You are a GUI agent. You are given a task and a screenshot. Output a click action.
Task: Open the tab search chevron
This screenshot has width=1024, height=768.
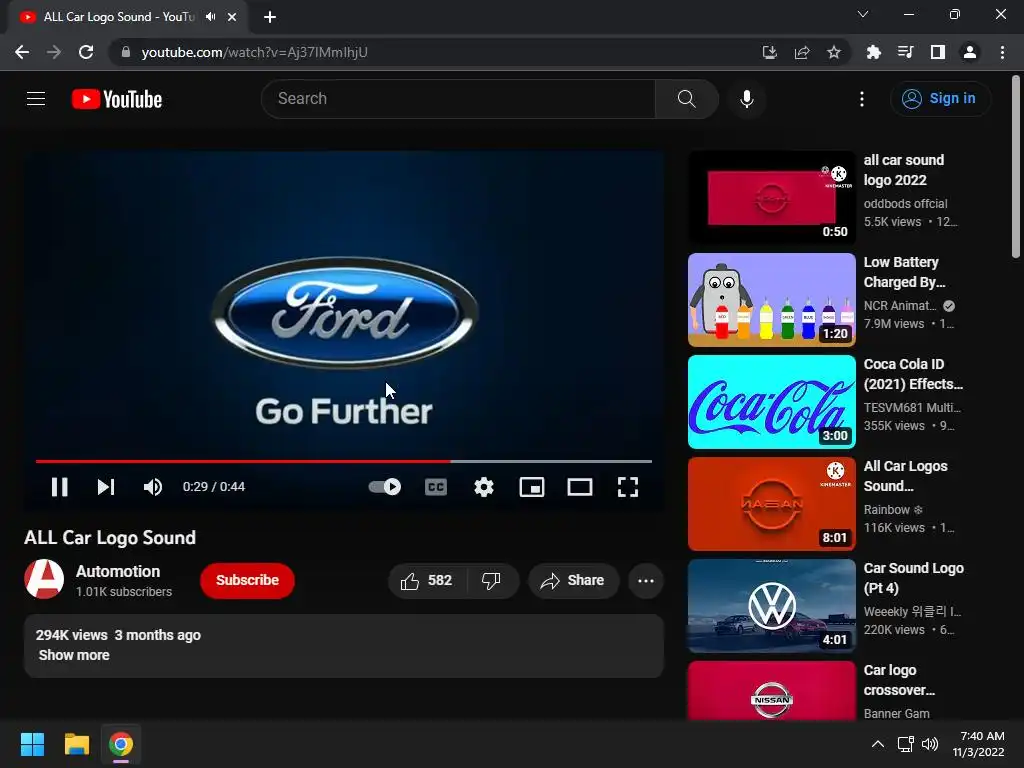pos(863,14)
